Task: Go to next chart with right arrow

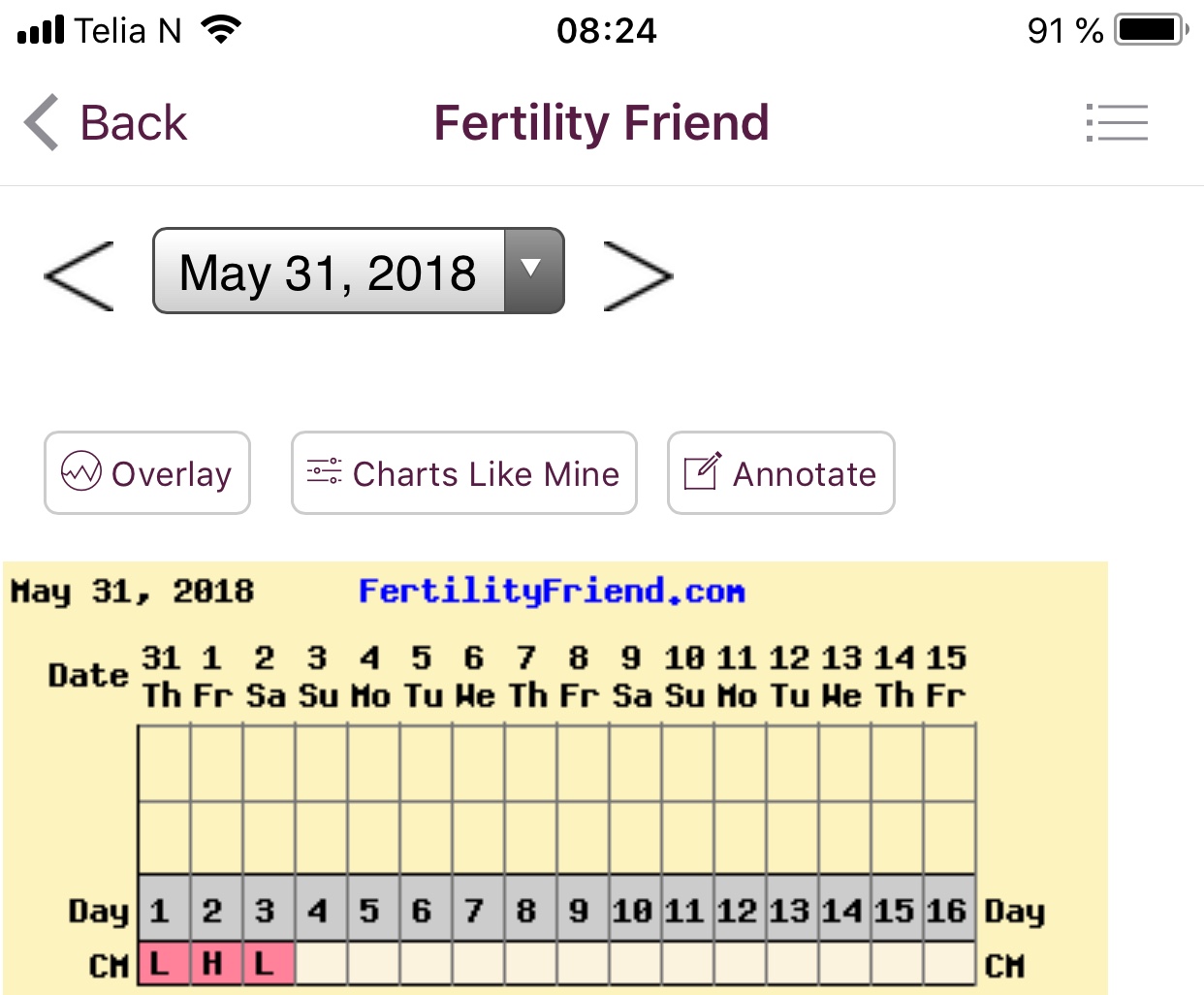Action: click(x=637, y=276)
